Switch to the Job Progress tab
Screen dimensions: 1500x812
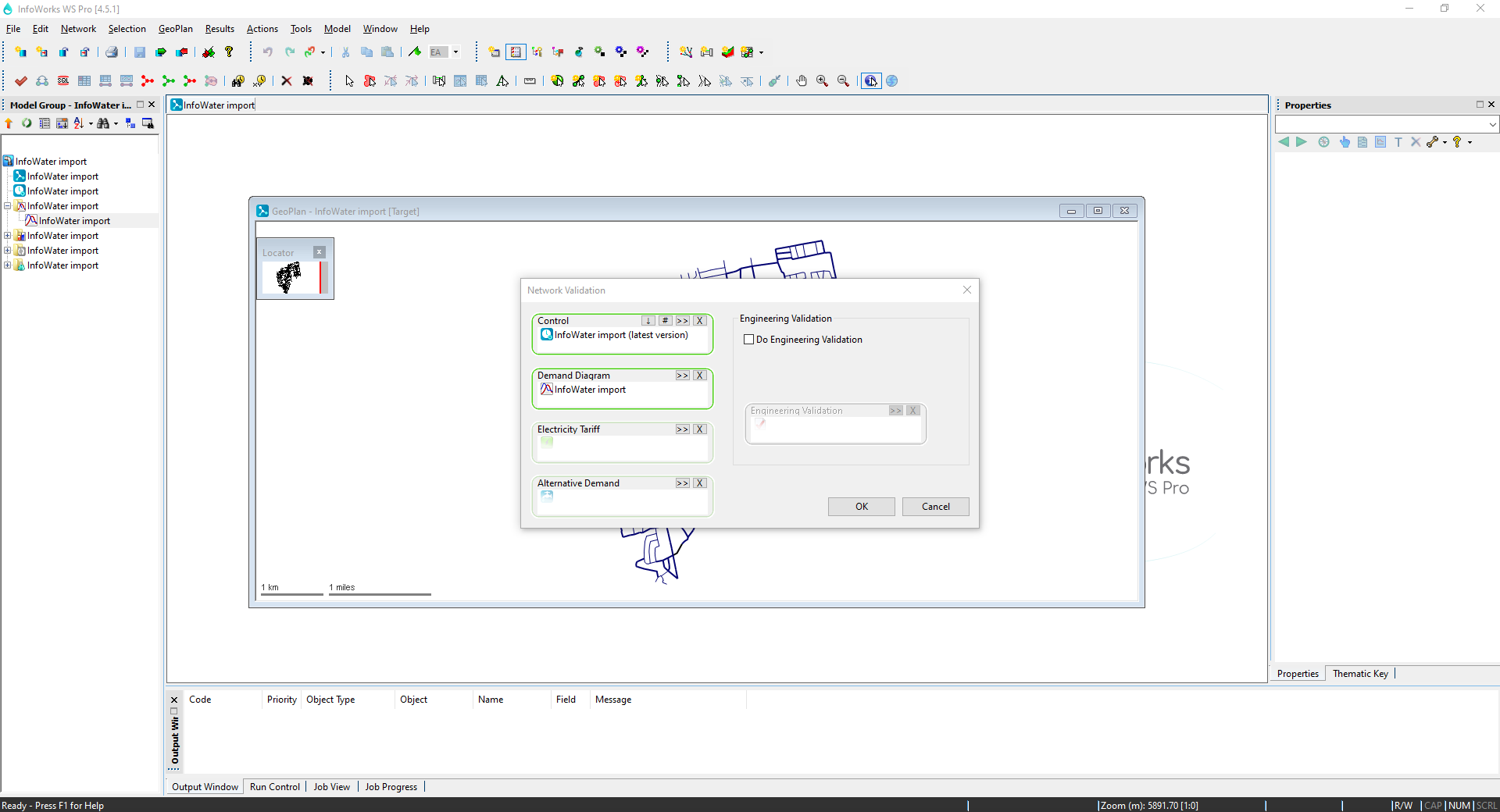click(391, 786)
